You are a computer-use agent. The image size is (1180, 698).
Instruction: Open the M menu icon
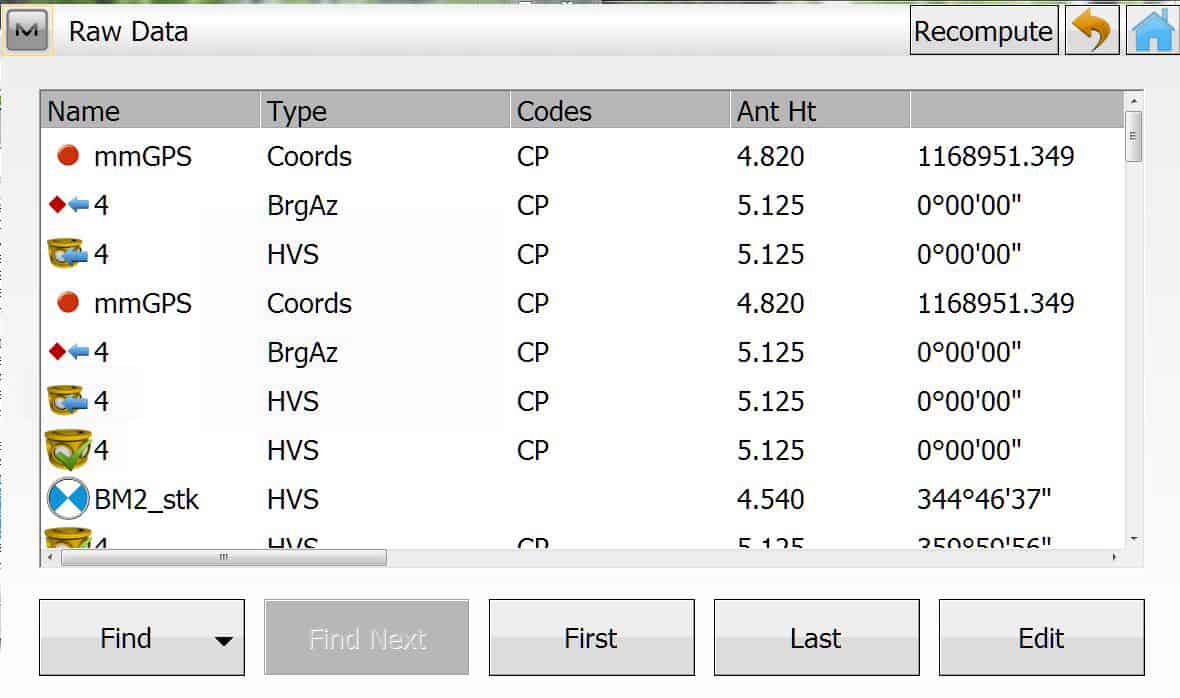point(27,31)
